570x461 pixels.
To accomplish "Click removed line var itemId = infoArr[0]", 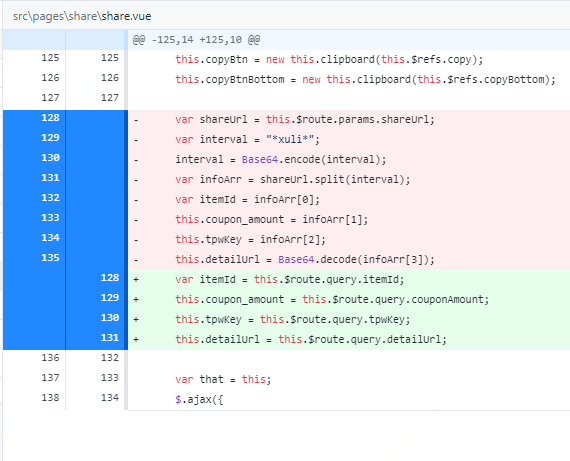I will click(x=247, y=199).
